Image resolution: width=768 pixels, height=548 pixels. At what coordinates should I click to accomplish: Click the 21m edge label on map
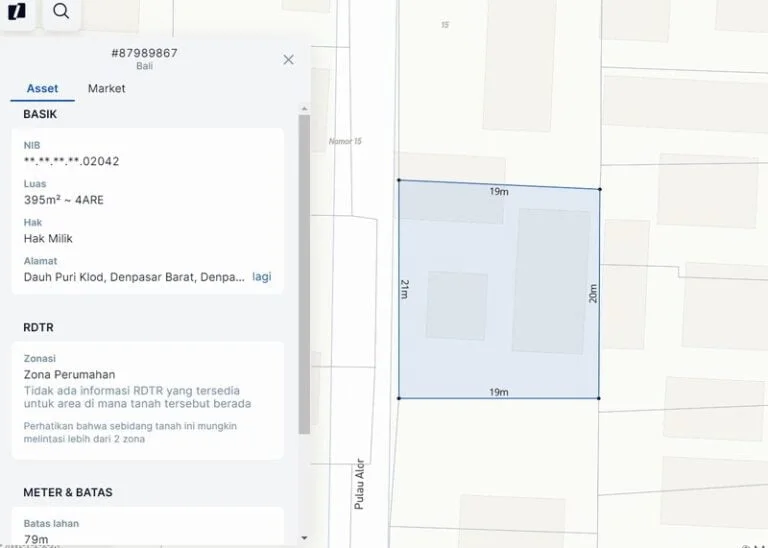click(405, 289)
